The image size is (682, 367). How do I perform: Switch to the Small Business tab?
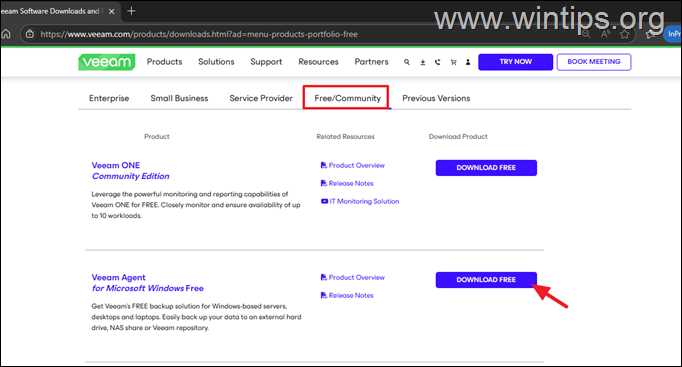pyautogui.click(x=179, y=98)
